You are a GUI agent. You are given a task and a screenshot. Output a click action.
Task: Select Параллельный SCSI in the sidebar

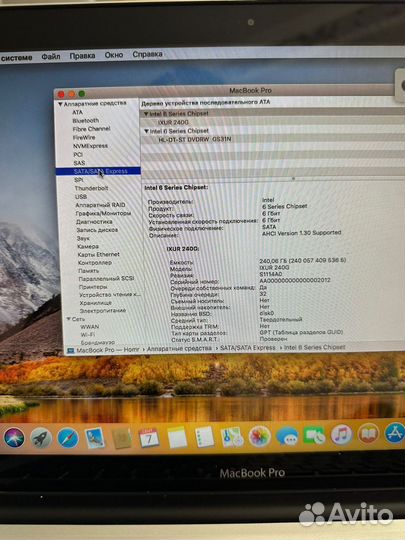(x=106, y=279)
